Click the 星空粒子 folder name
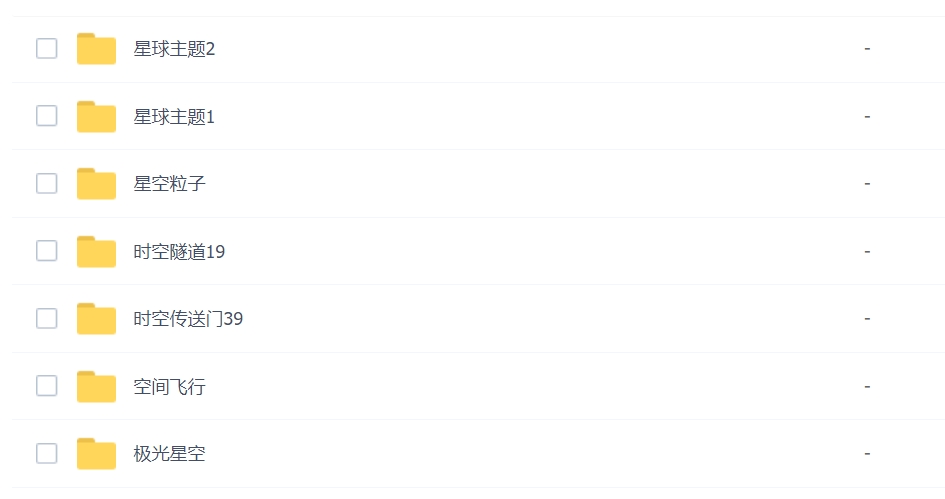This screenshot has height=499, width=945. click(x=169, y=184)
